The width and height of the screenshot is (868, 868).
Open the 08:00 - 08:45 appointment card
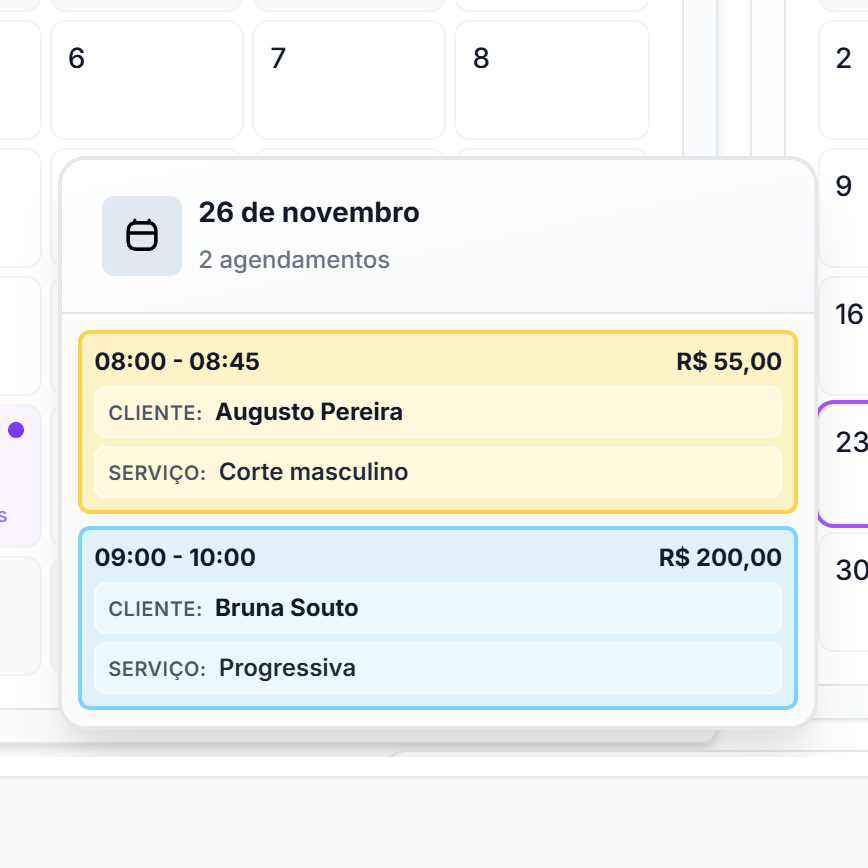pyautogui.click(x=437, y=361)
